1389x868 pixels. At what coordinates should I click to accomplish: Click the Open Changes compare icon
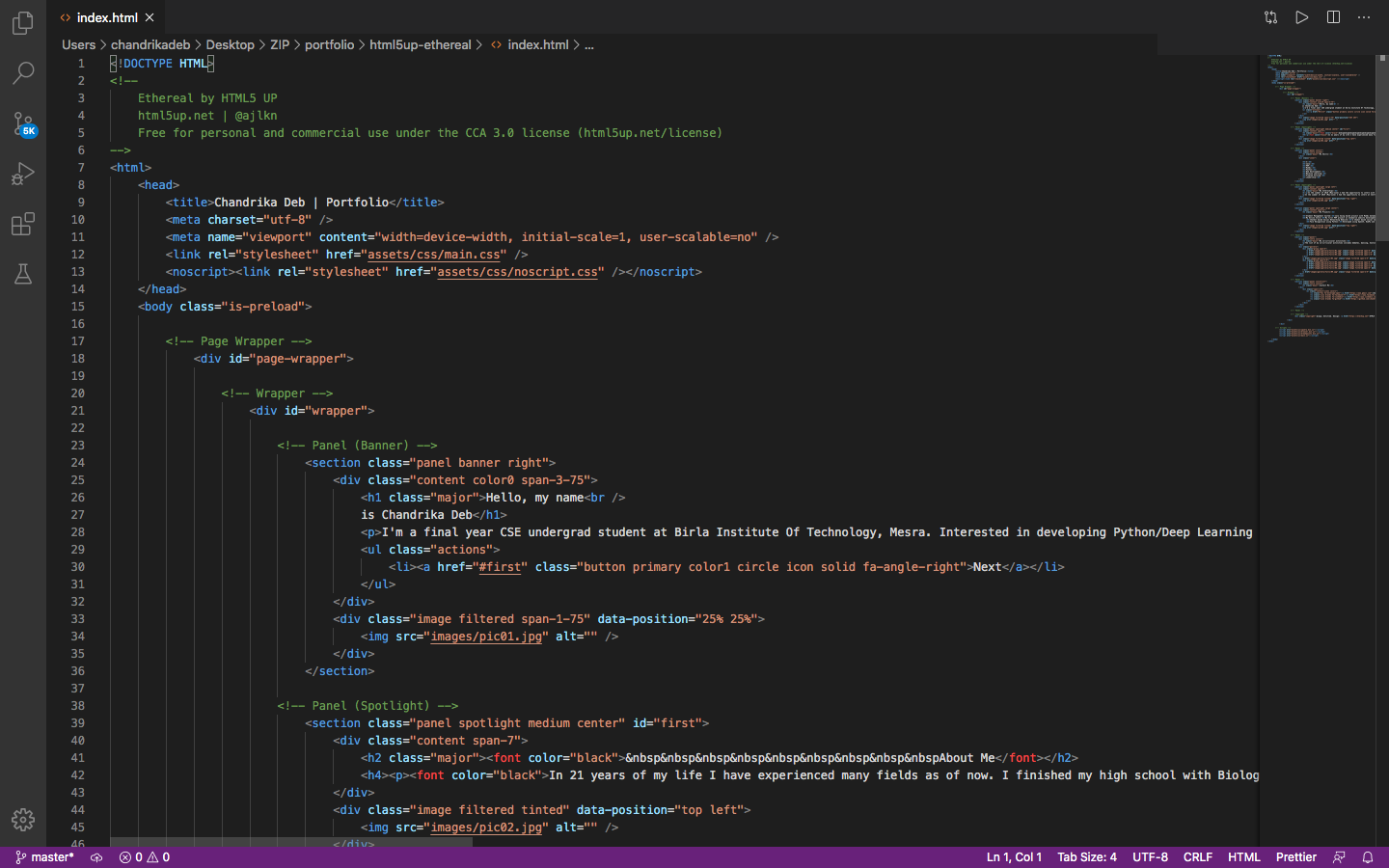pos(1270,17)
